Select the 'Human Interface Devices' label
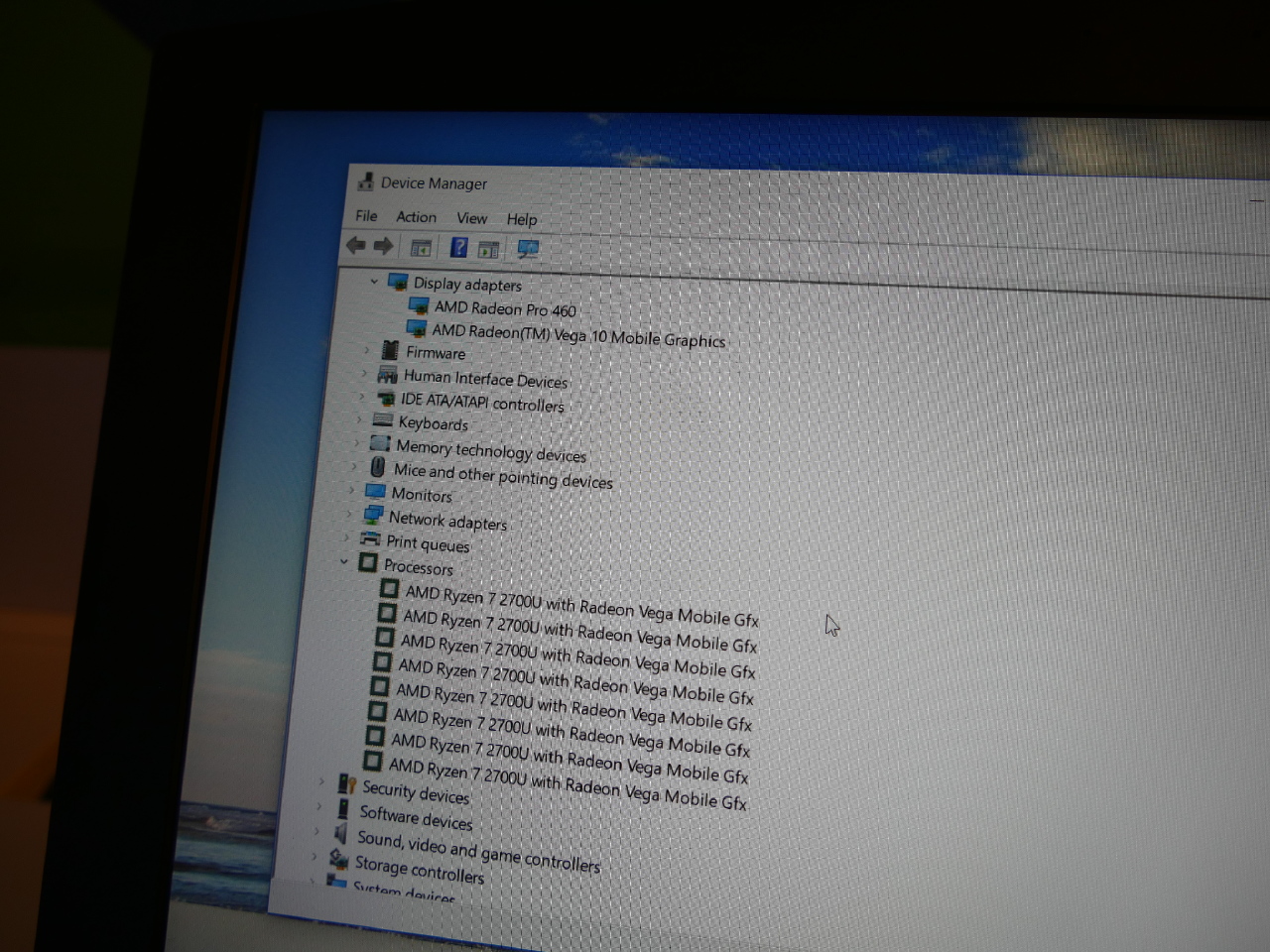 click(x=485, y=379)
